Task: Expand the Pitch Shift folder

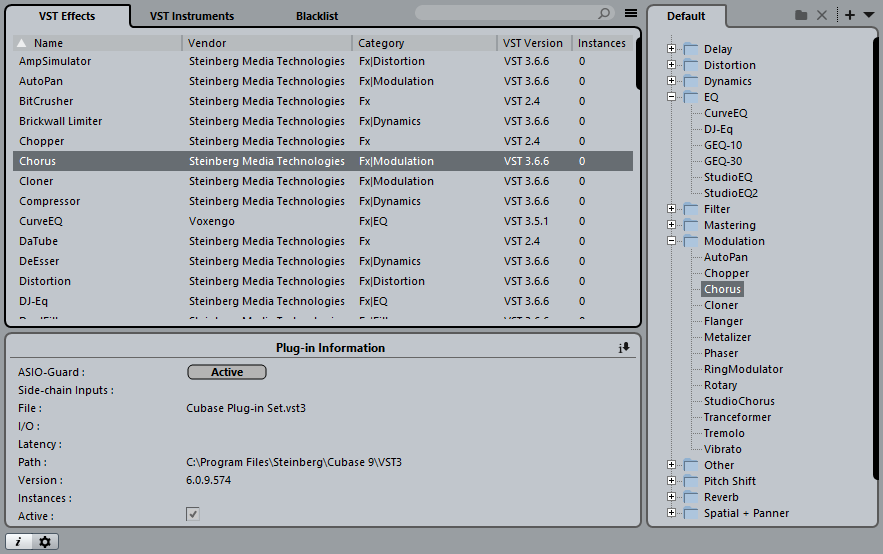Action: point(671,481)
